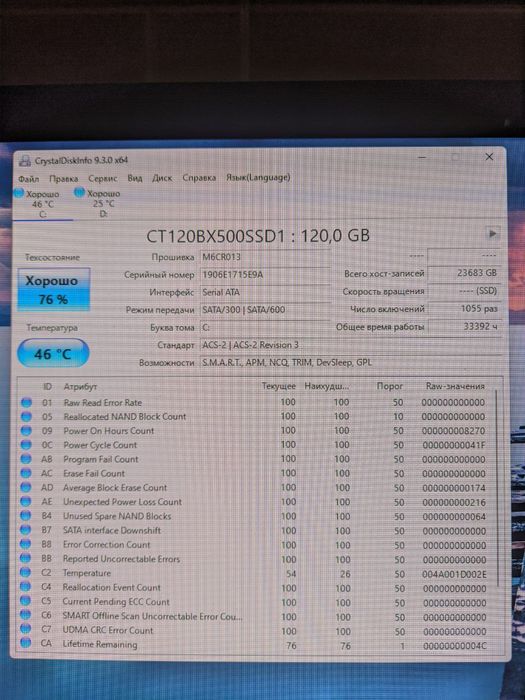Select the Raw Read Error Rate text
The height and width of the screenshot is (700, 525).
[x=103, y=403]
